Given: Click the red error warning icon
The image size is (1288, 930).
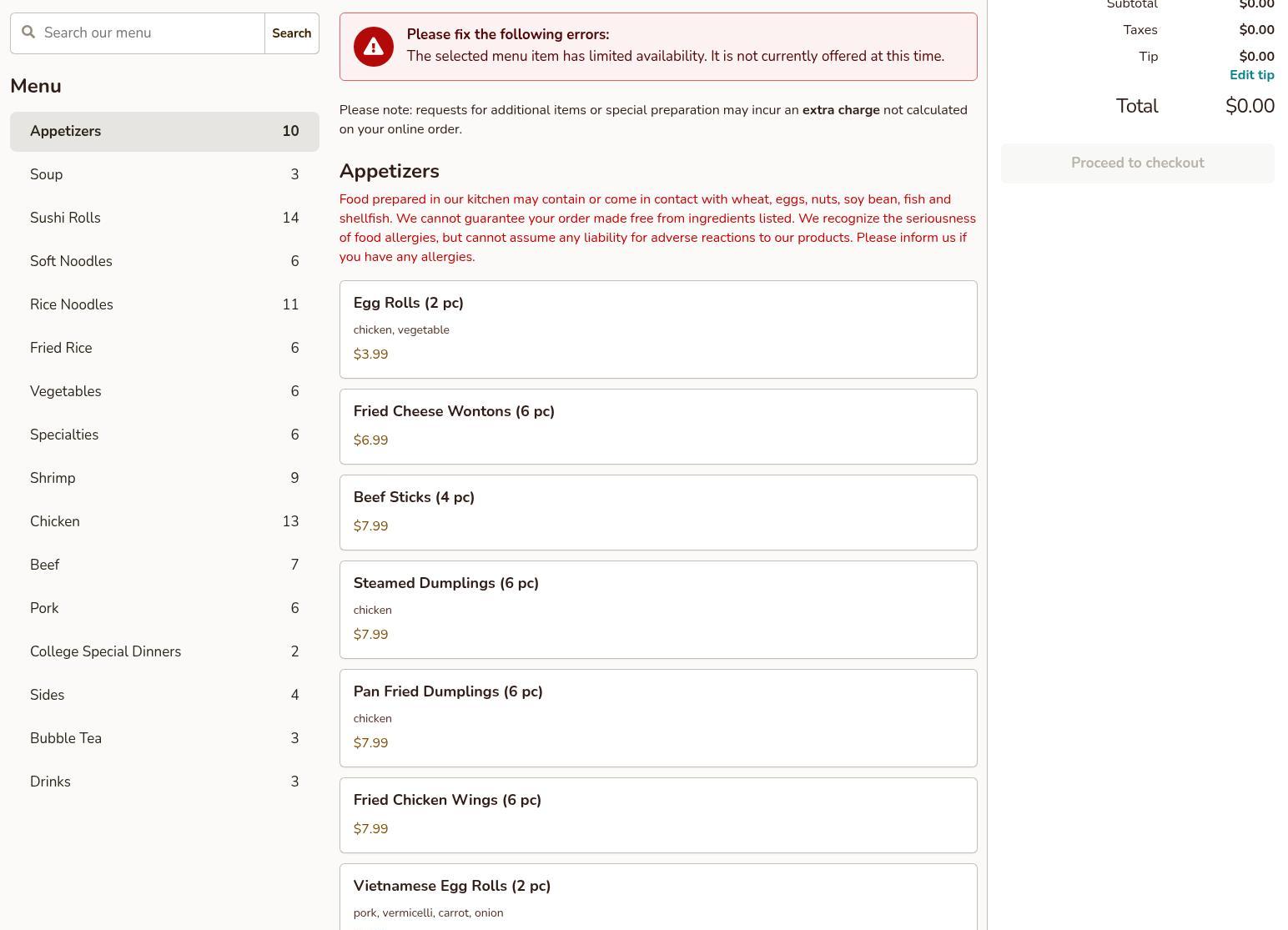Looking at the screenshot, I should [x=373, y=47].
